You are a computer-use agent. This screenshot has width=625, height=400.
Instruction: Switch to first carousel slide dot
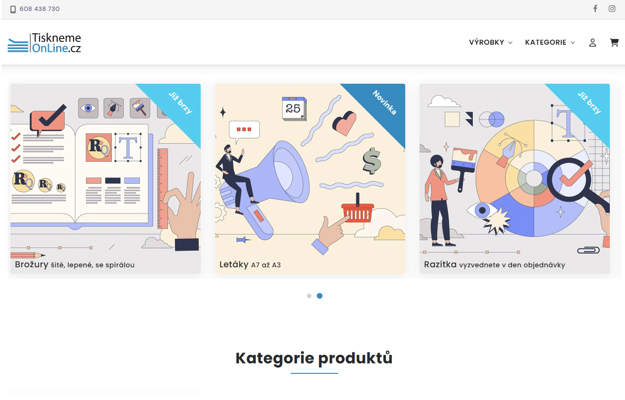pyautogui.click(x=309, y=296)
